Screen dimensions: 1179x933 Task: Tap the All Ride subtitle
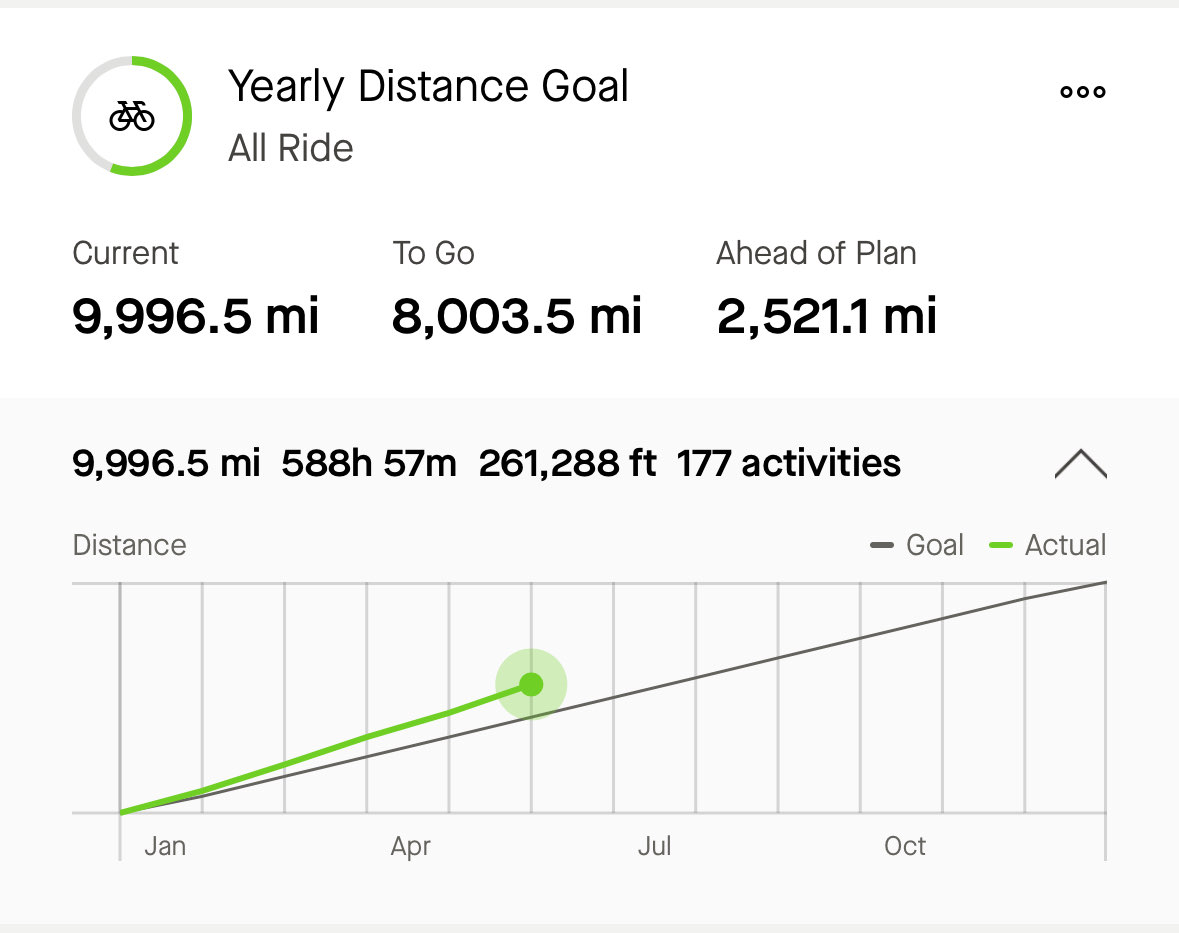290,148
